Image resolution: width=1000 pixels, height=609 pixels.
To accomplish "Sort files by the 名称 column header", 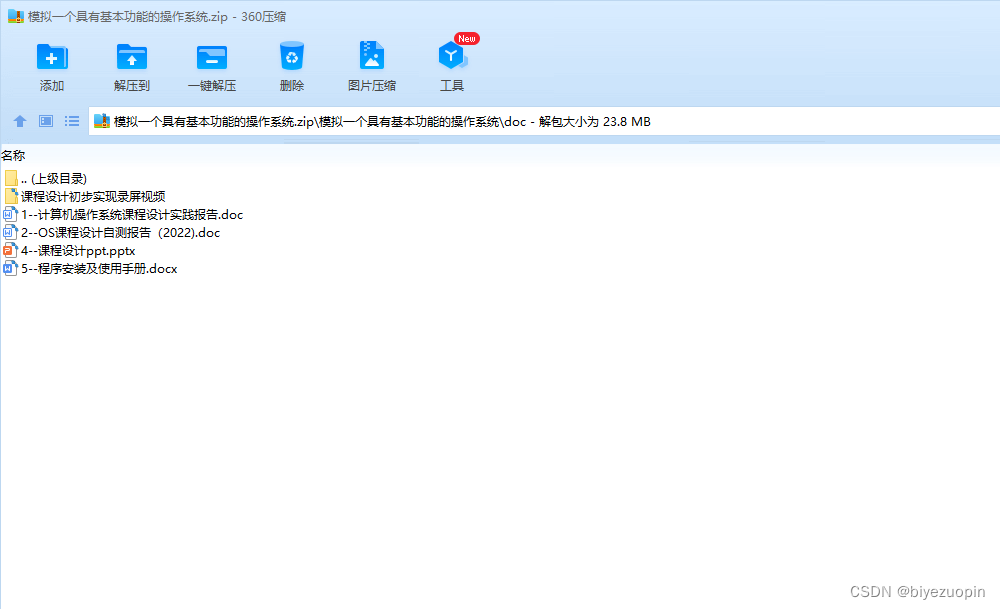I will (13, 155).
